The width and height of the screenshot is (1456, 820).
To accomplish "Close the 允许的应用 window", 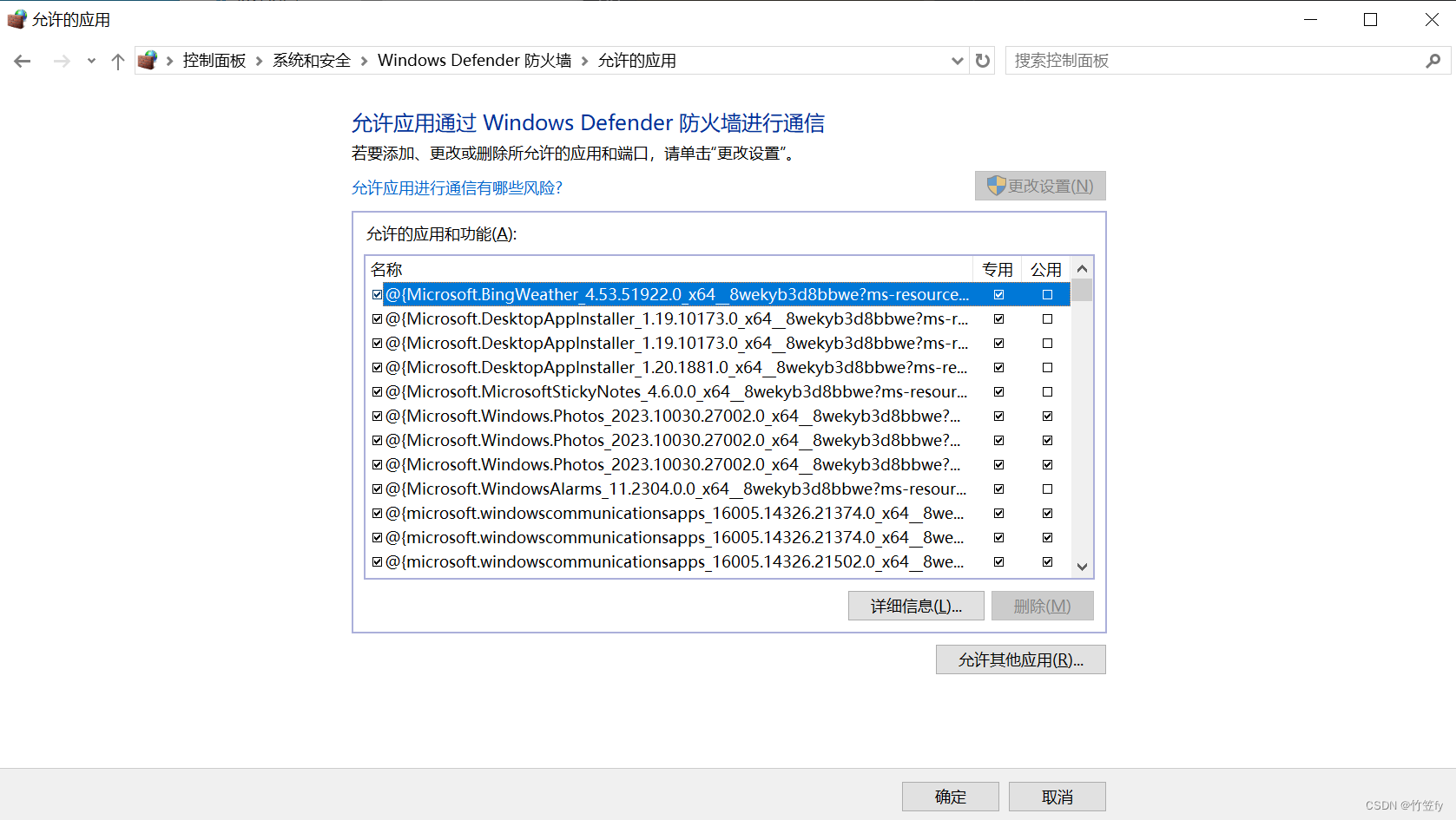I will [1432, 19].
